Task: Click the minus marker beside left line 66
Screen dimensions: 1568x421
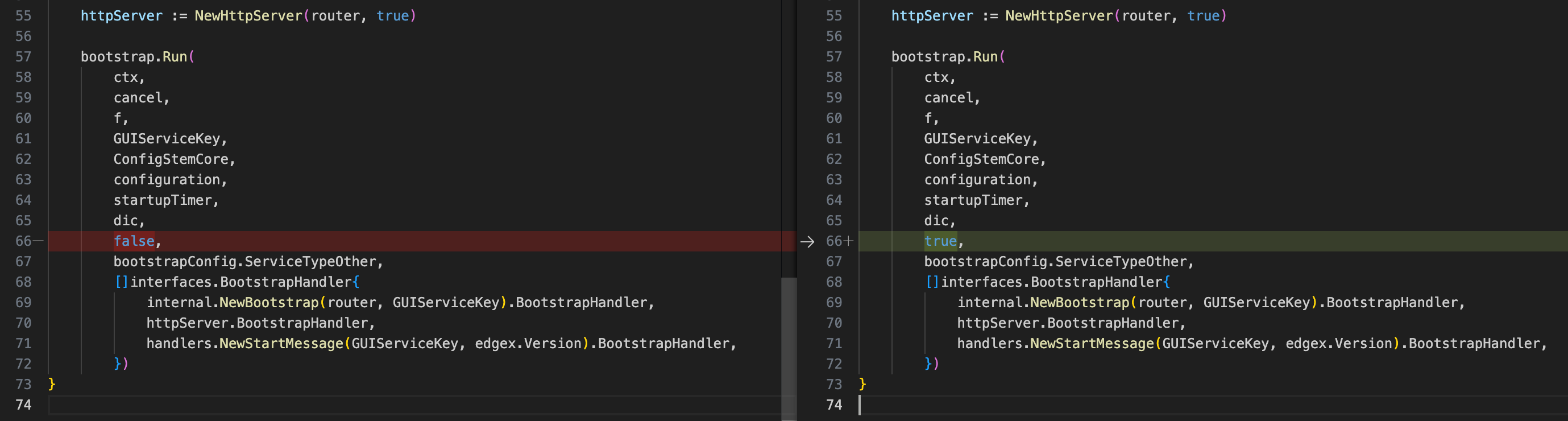Action: pyautogui.click(x=38, y=241)
